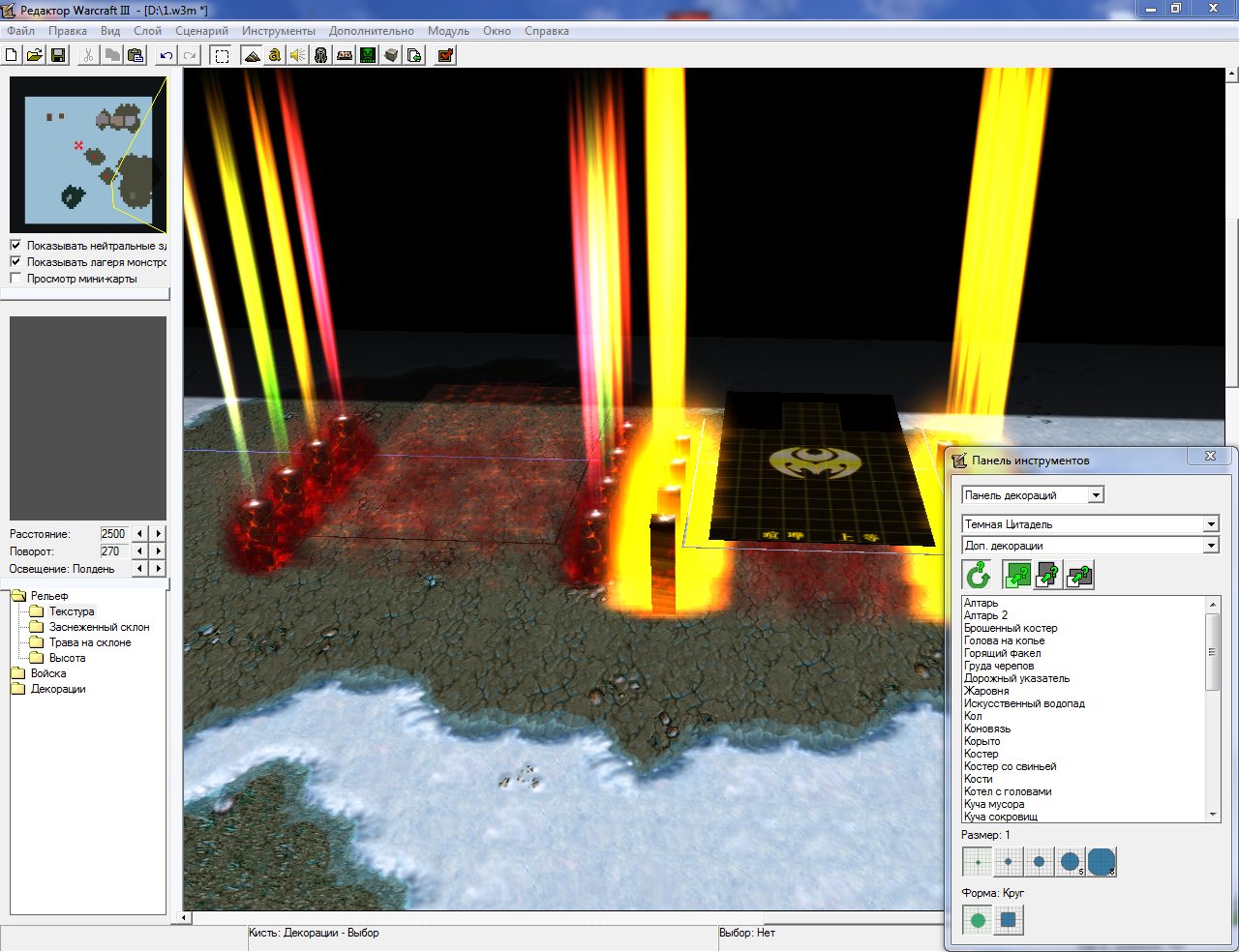
Task: Toggle the last gray random placement icon
Action: pyautogui.click(x=1079, y=576)
